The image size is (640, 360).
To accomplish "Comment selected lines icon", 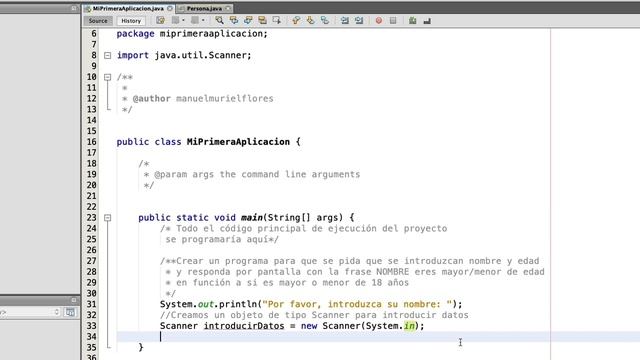I will (x=413, y=20).
